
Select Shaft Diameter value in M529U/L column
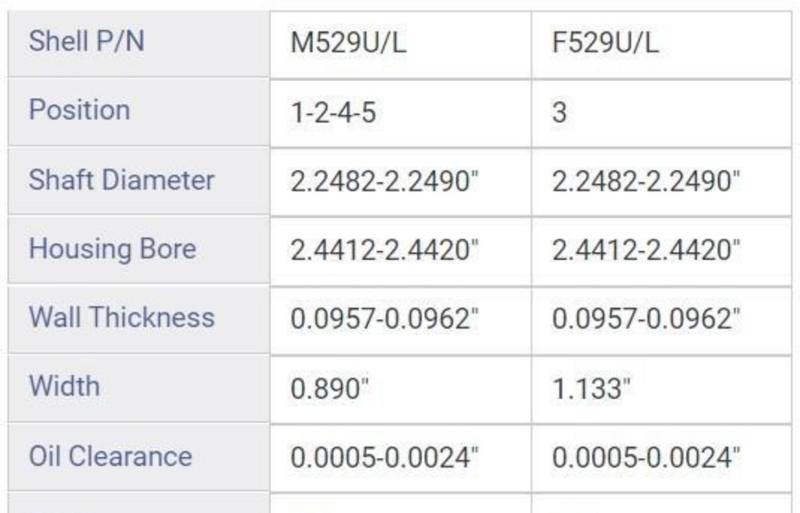coord(385,181)
